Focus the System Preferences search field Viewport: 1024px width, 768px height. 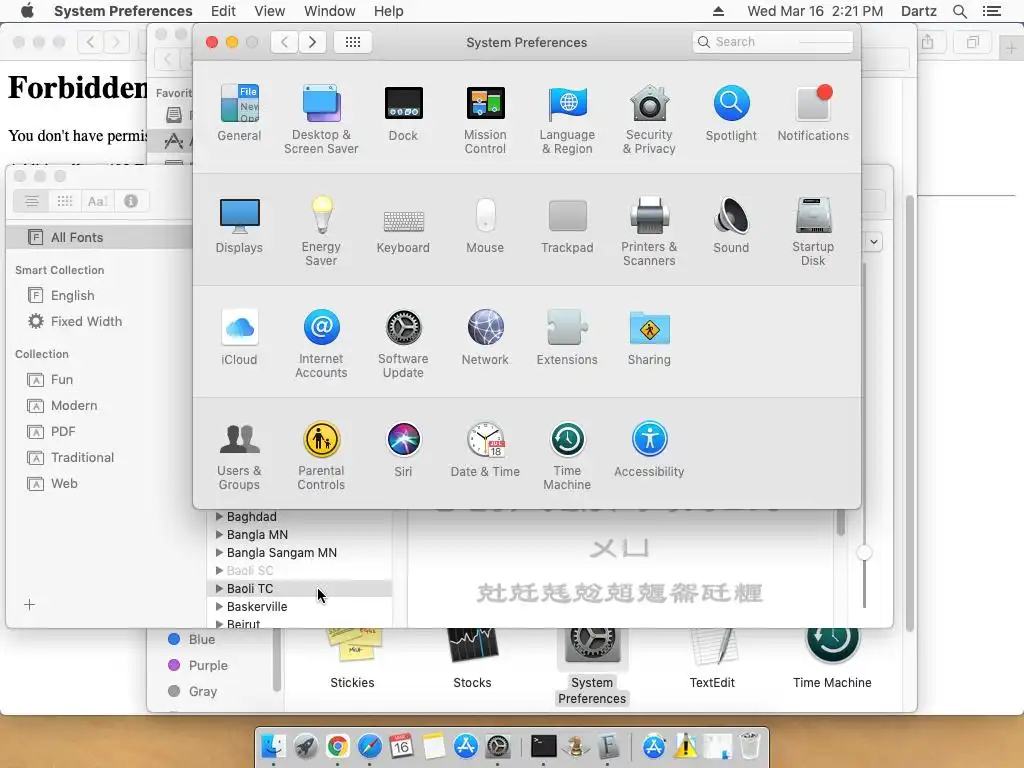(x=773, y=42)
